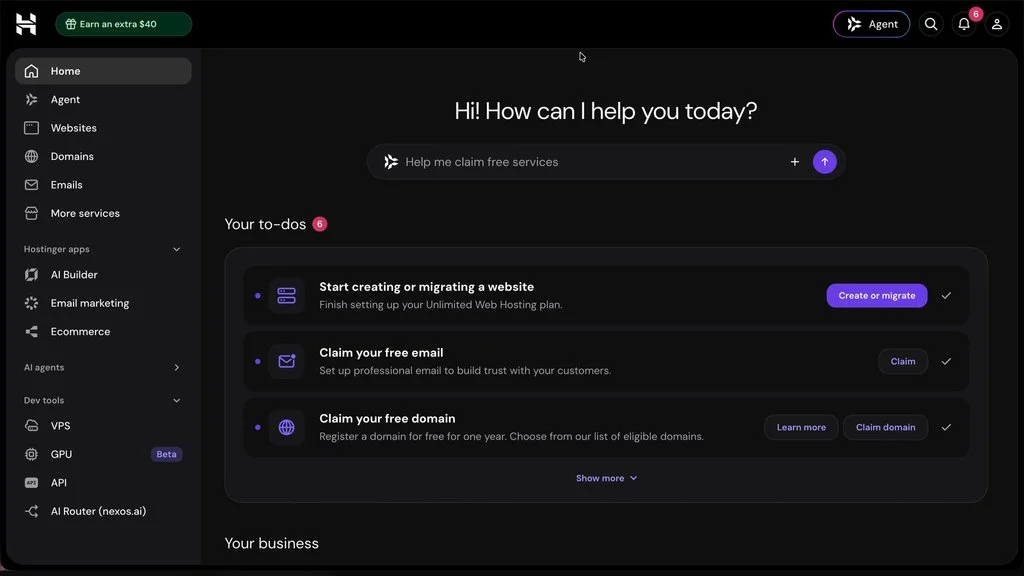Open the user profile icon

click(997, 24)
